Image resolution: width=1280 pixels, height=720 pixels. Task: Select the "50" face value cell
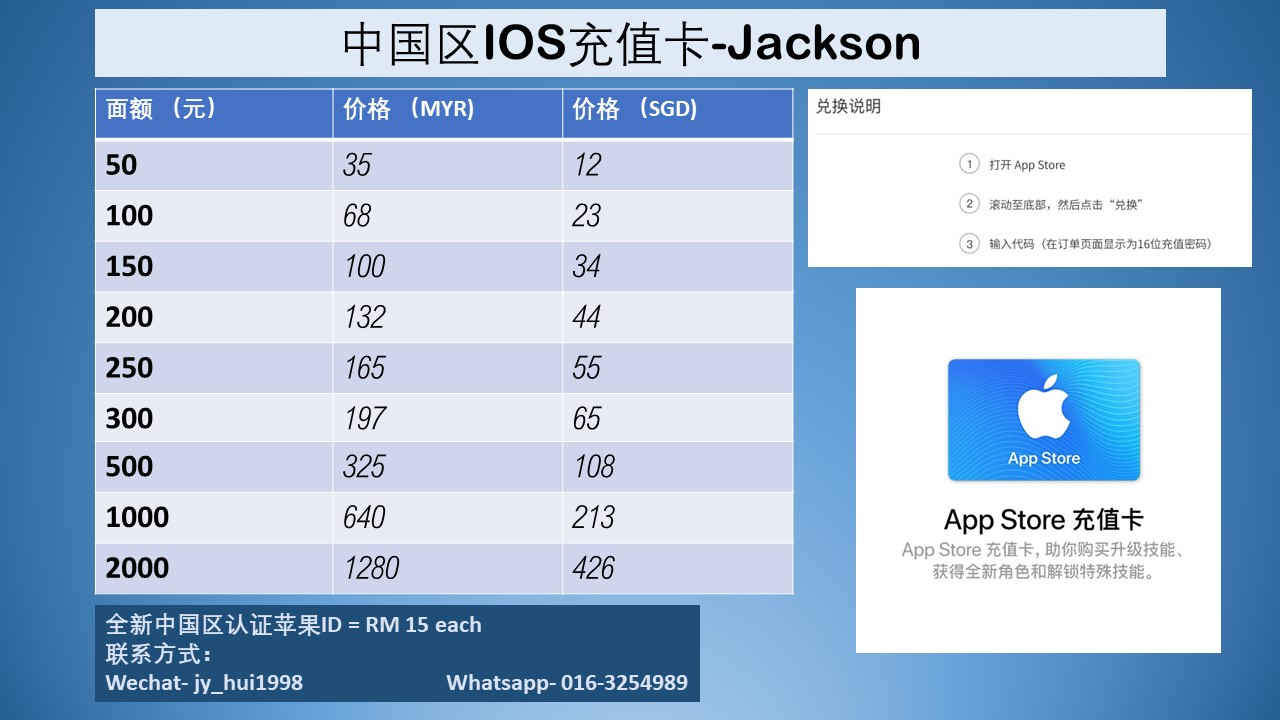coord(214,165)
